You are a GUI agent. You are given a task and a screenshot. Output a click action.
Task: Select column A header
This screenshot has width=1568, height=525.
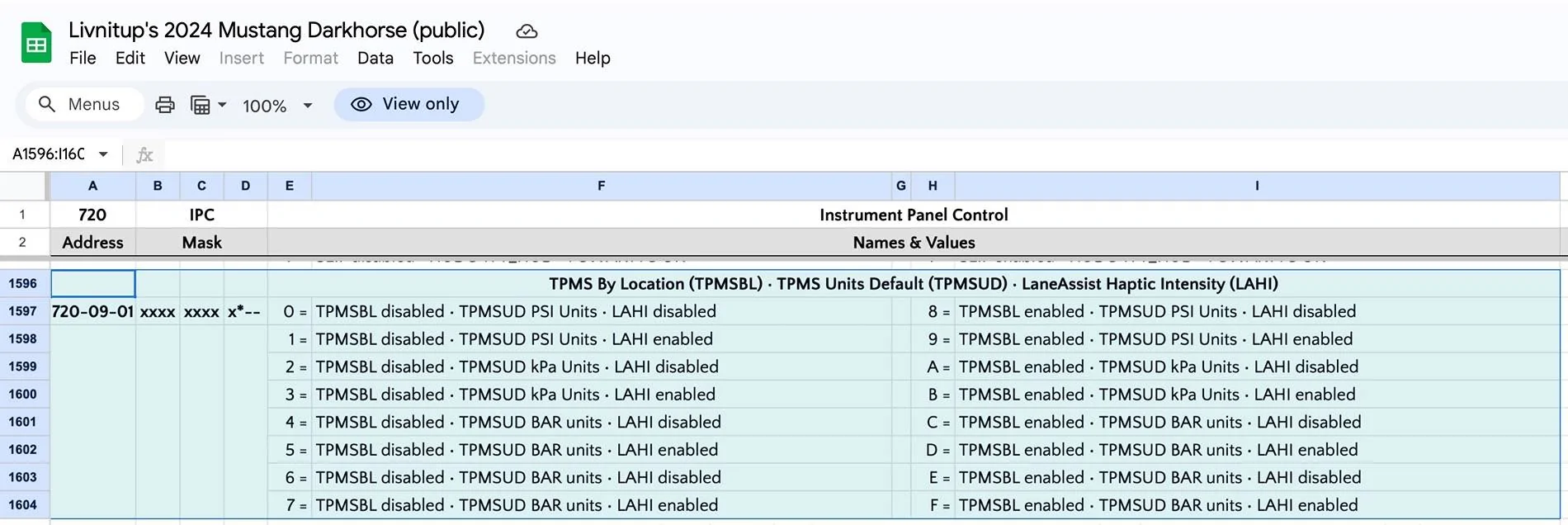coord(92,186)
